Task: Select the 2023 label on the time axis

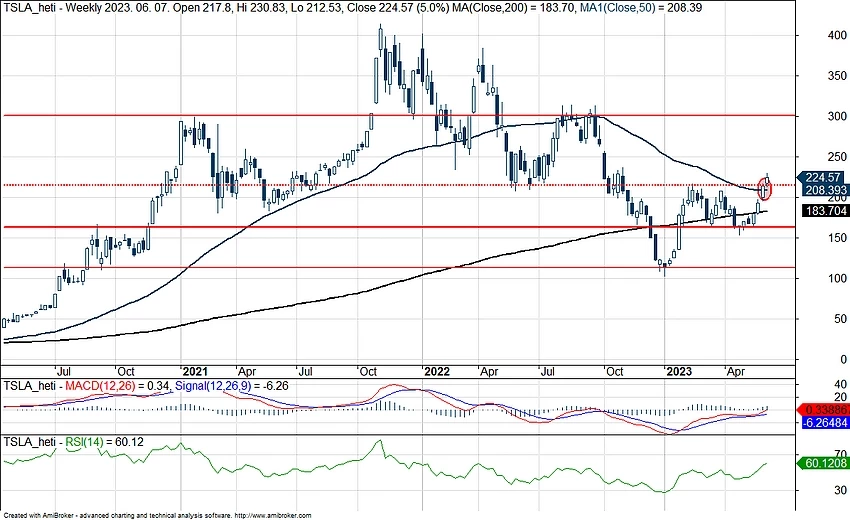Action: coord(679,371)
